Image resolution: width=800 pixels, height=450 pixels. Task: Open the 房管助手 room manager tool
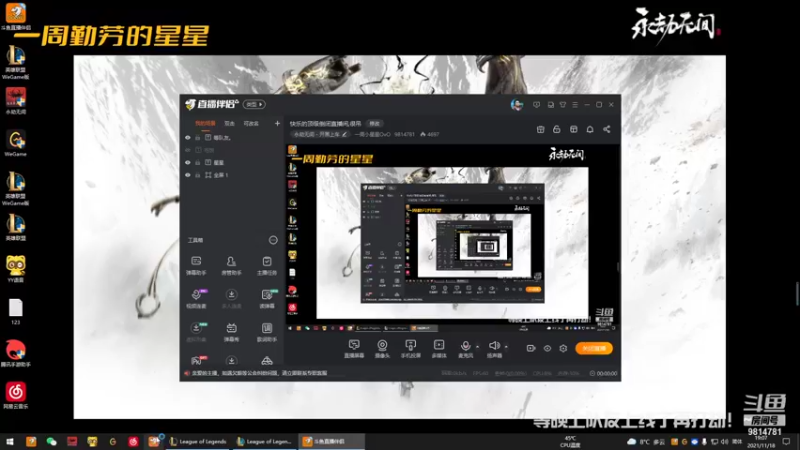(231, 266)
